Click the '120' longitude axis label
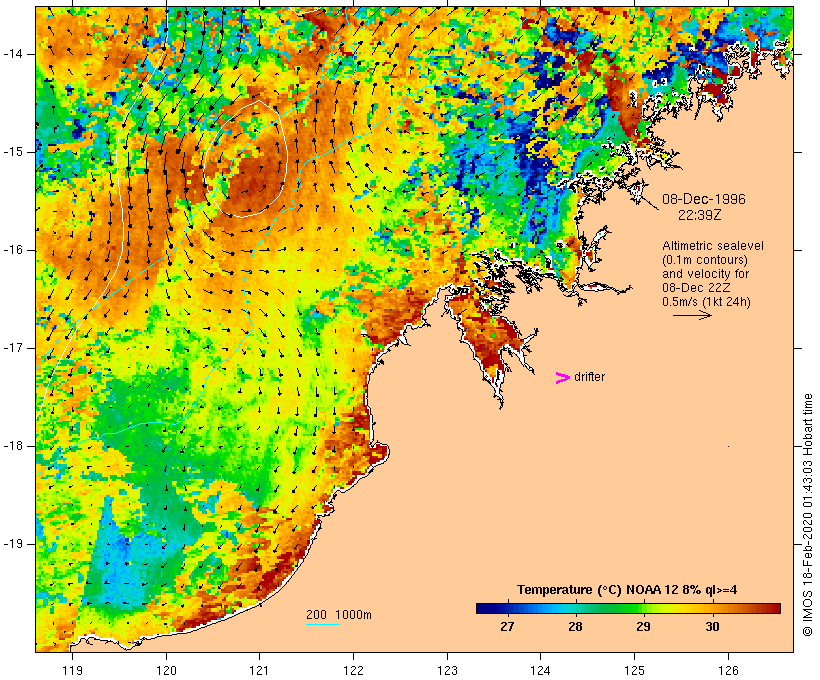 tap(166, 670)
